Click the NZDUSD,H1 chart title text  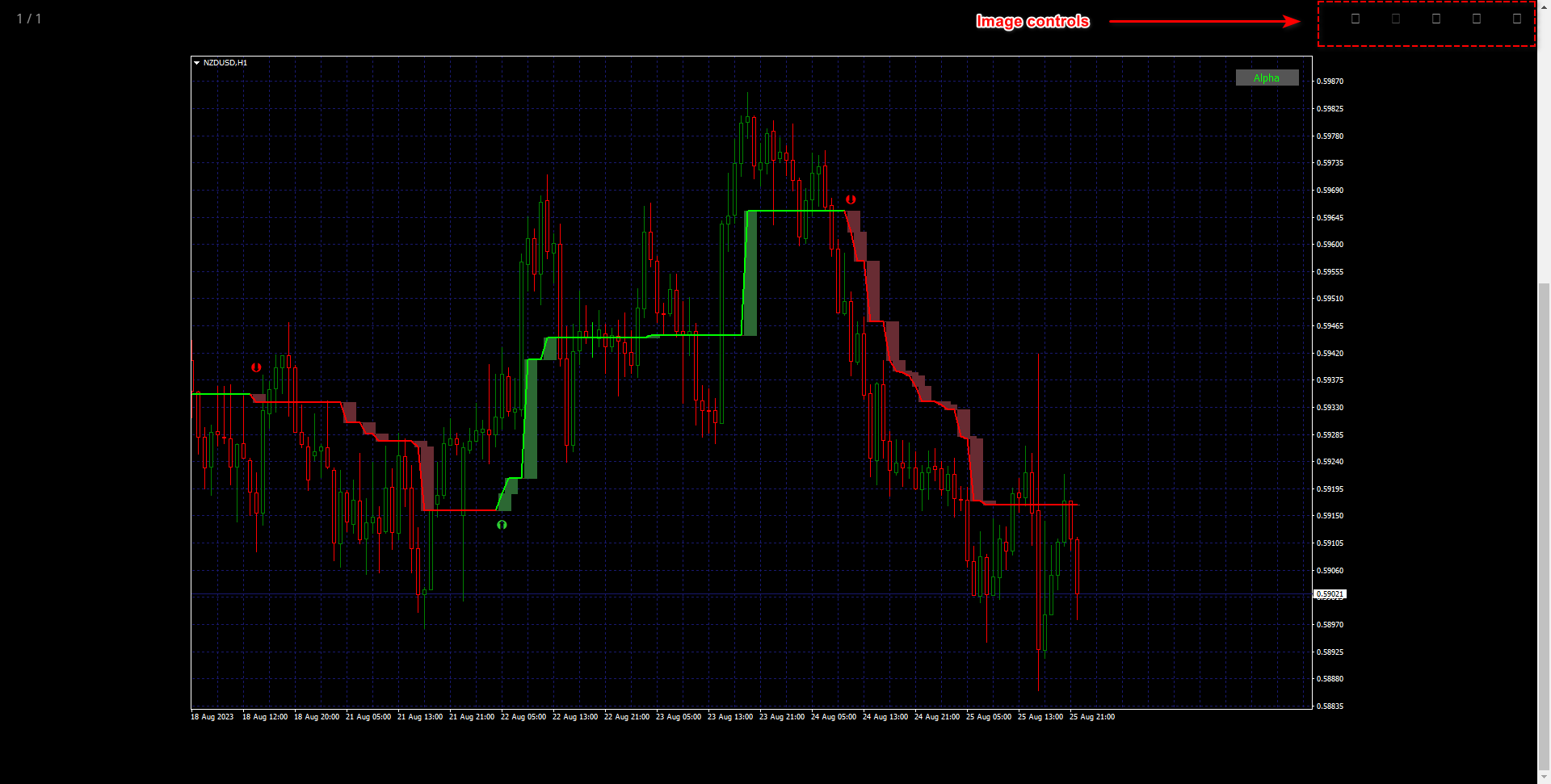click(225, 63)
